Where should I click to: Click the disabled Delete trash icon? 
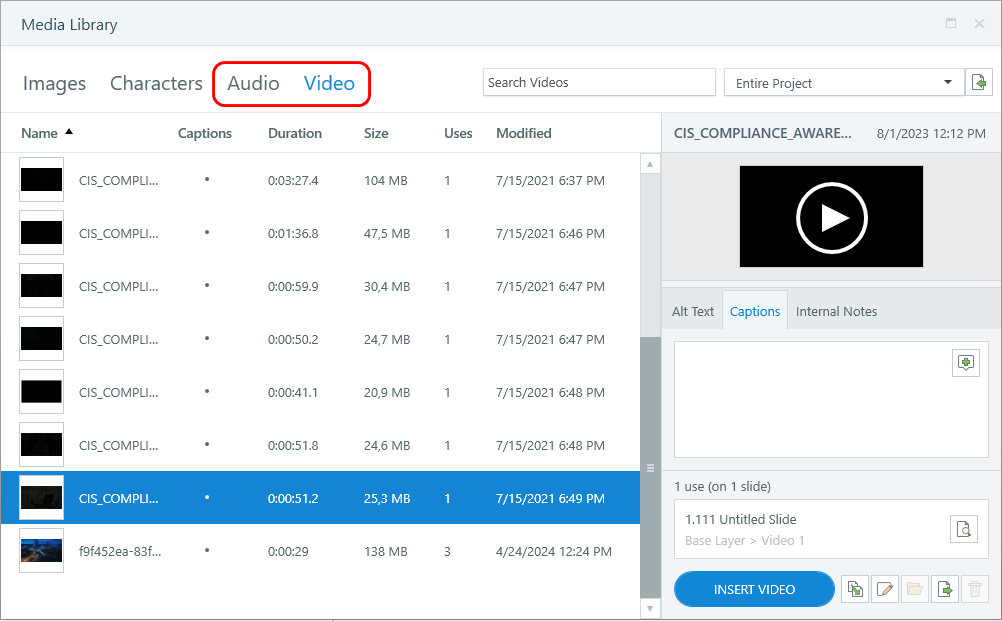(x=975, y=589)
